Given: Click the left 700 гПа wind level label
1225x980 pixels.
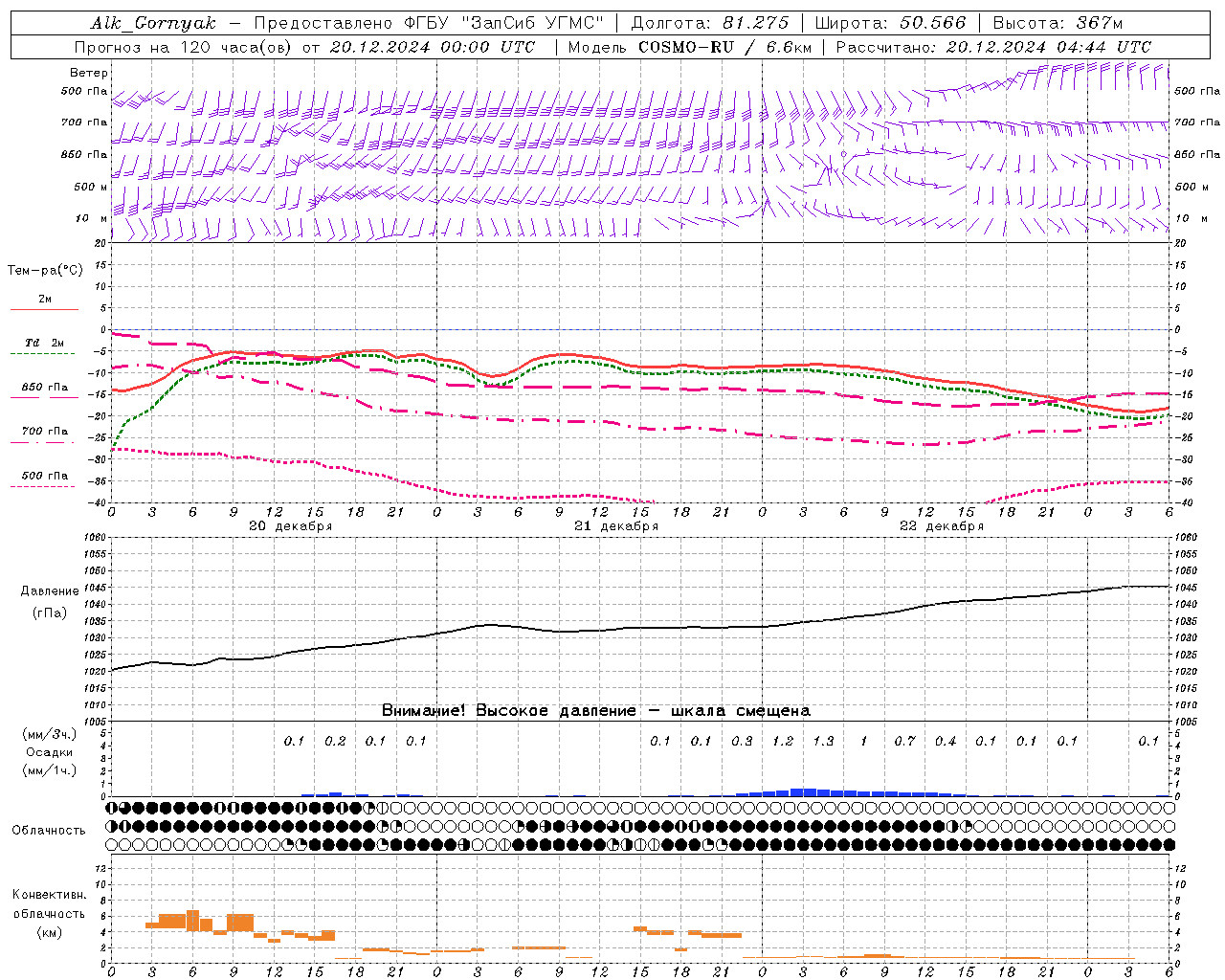Looking at the screenshot, I should coord(84,123).
